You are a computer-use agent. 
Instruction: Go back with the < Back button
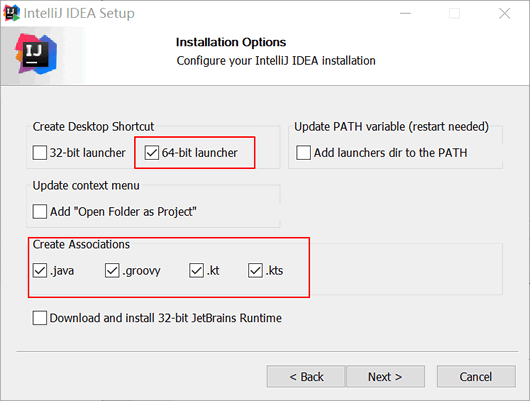tap(306, 376)
